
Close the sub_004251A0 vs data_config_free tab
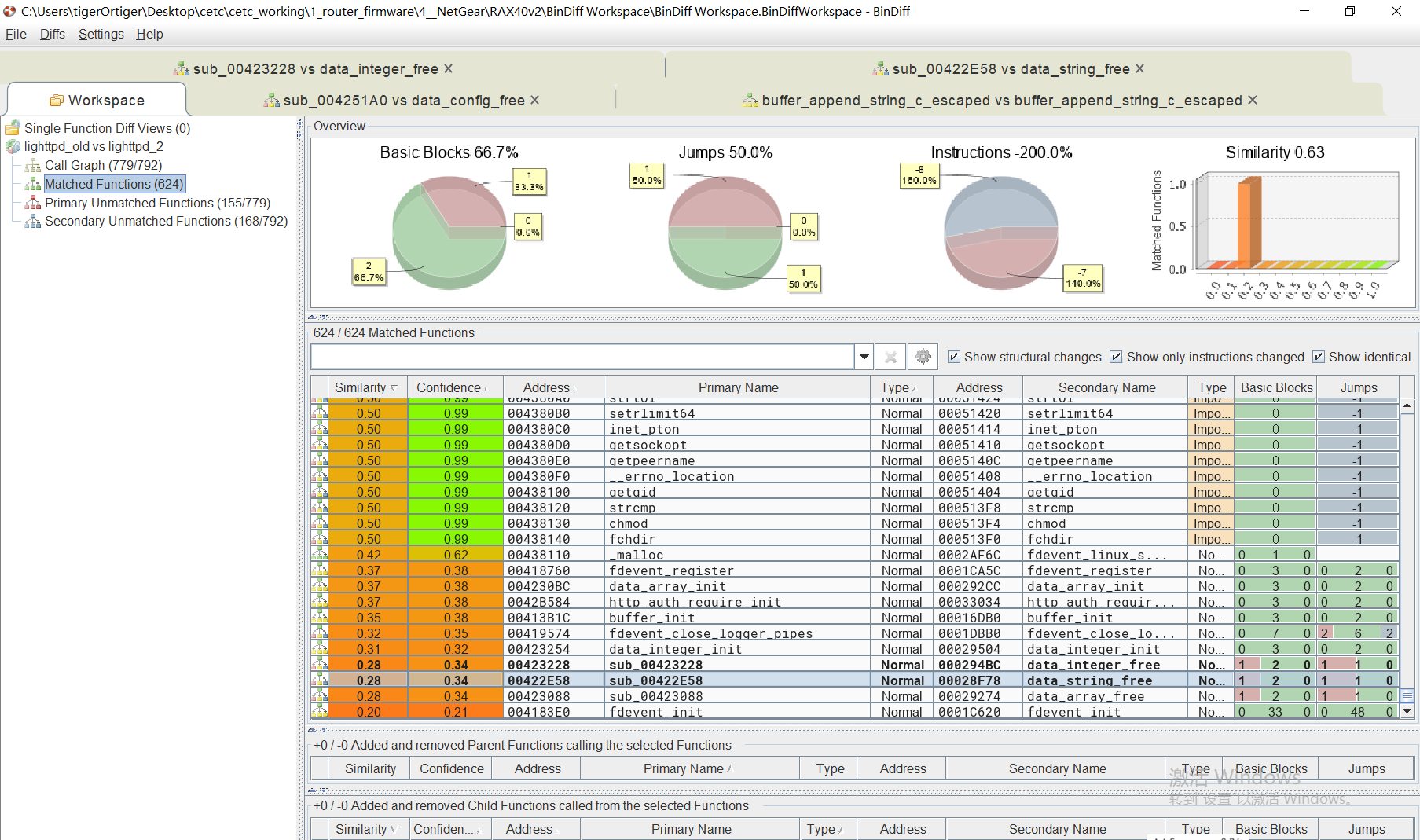tap(534, 100)
